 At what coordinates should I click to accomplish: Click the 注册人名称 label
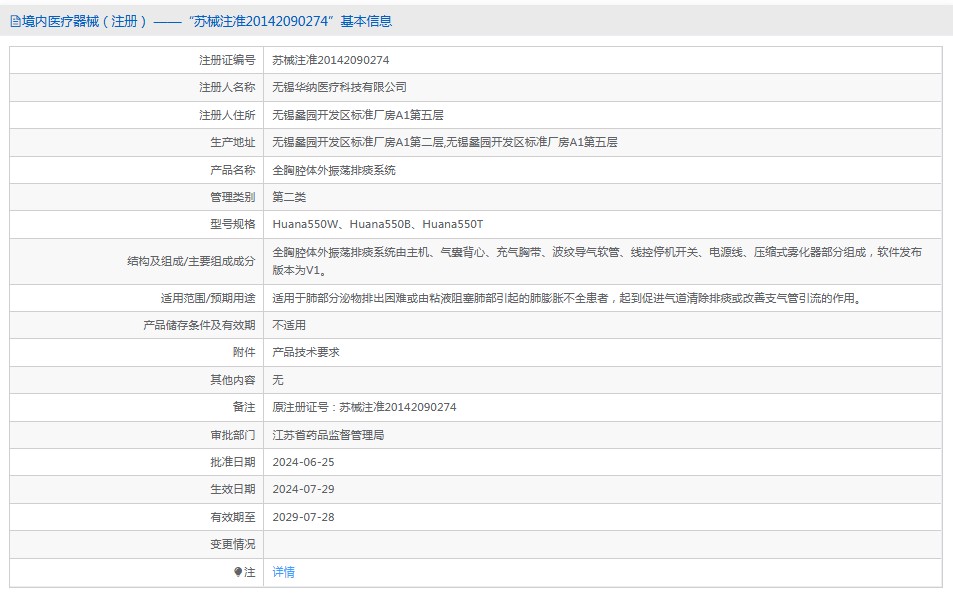pos(227,87)
